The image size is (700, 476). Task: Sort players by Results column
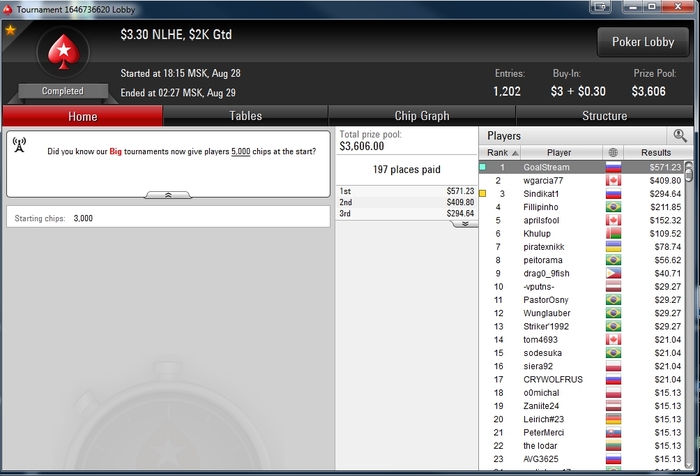(x=656, y=152)
